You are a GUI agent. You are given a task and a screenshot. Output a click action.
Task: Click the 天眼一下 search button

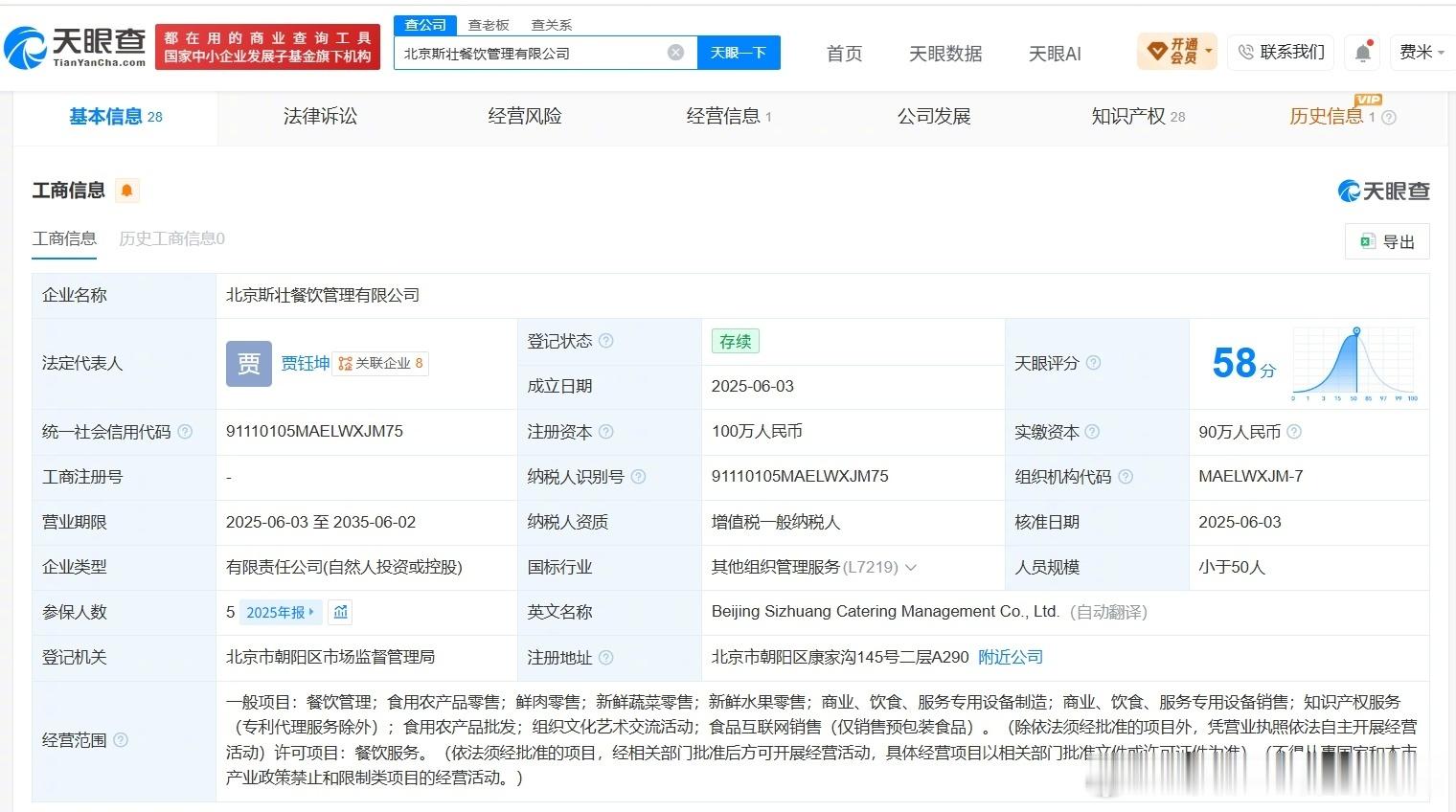[x=739, y=53]
